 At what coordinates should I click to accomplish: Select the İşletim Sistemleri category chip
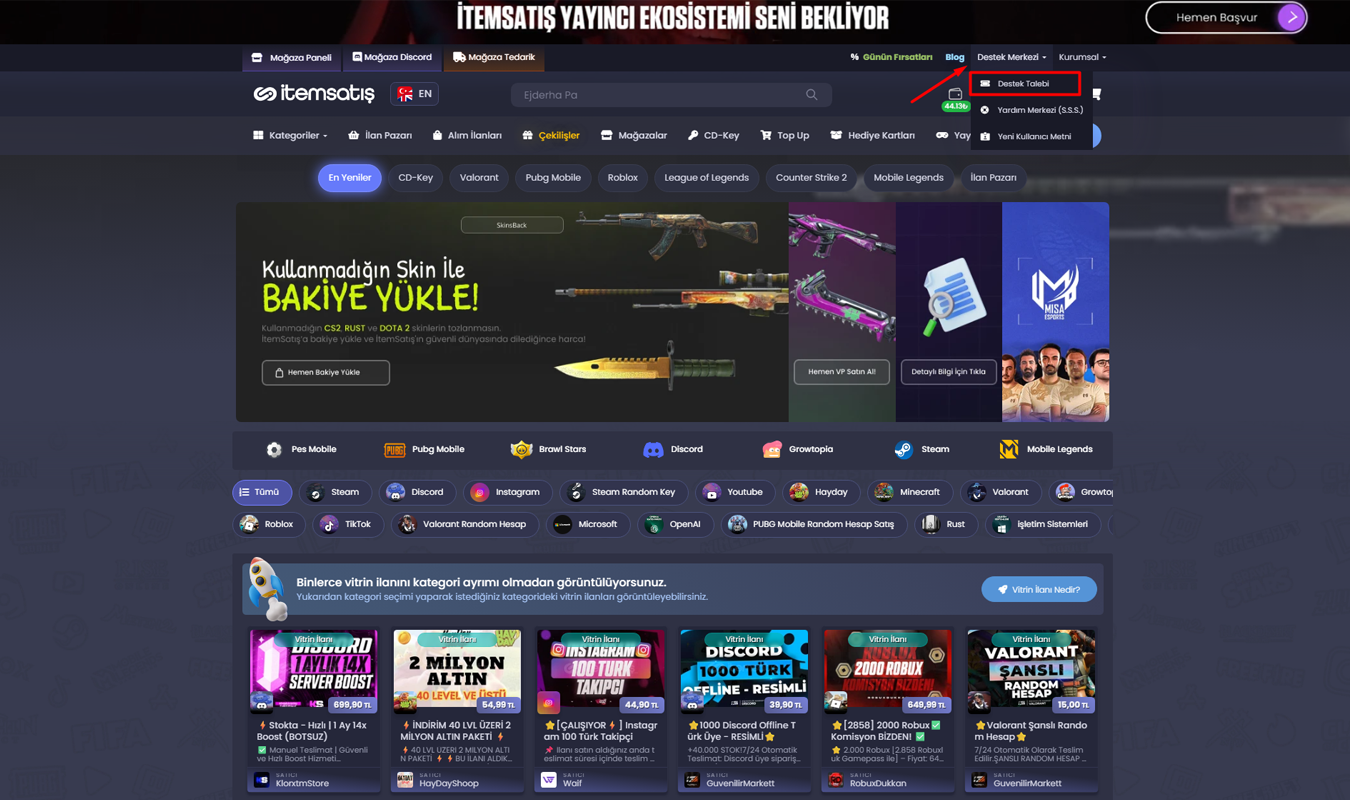[x=1043, y=524]
